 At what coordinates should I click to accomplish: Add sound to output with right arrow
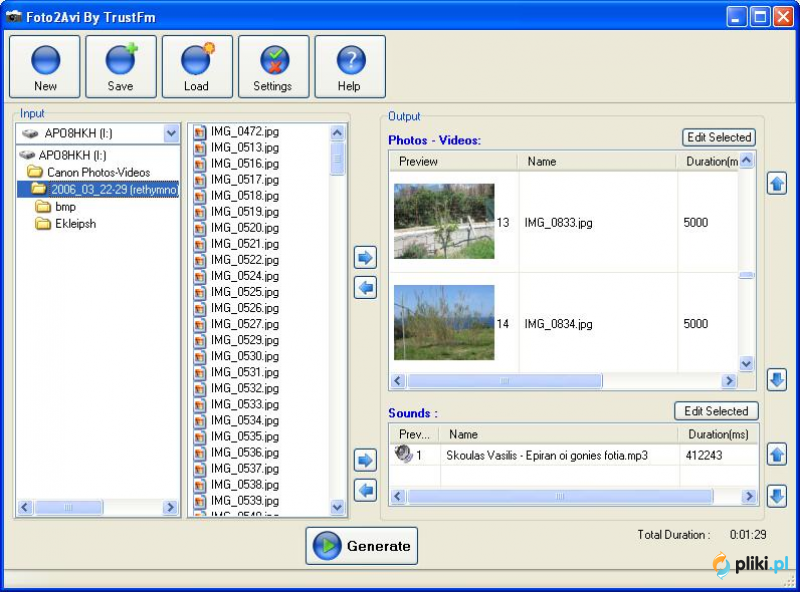365,460
